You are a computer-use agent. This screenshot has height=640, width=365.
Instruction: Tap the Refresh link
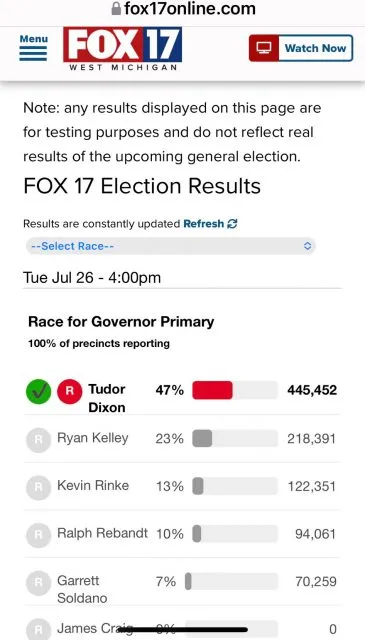pos(204,224)
